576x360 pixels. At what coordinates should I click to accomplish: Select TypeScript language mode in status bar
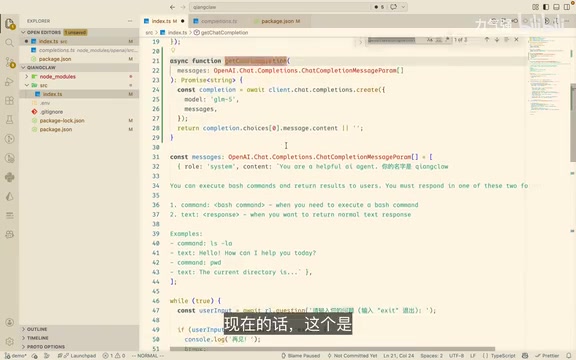[x=503, y=356]
